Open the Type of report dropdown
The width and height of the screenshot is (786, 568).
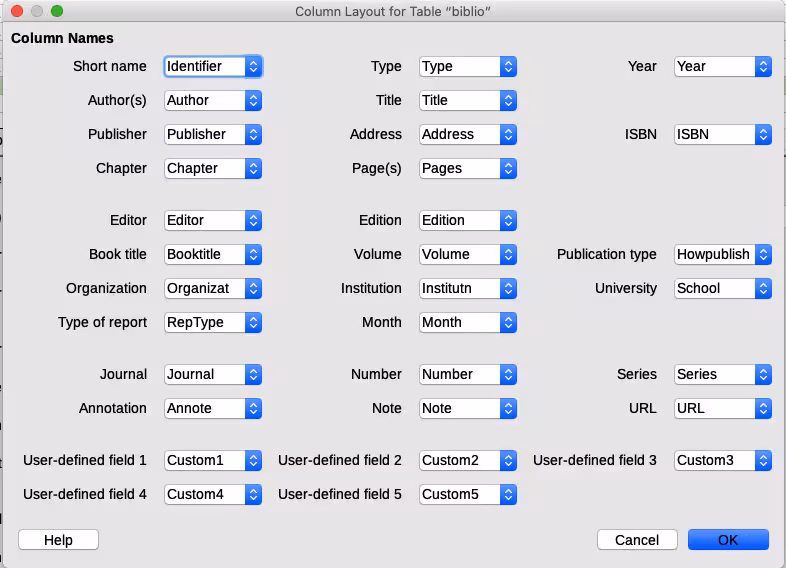[x=213, y=322]
